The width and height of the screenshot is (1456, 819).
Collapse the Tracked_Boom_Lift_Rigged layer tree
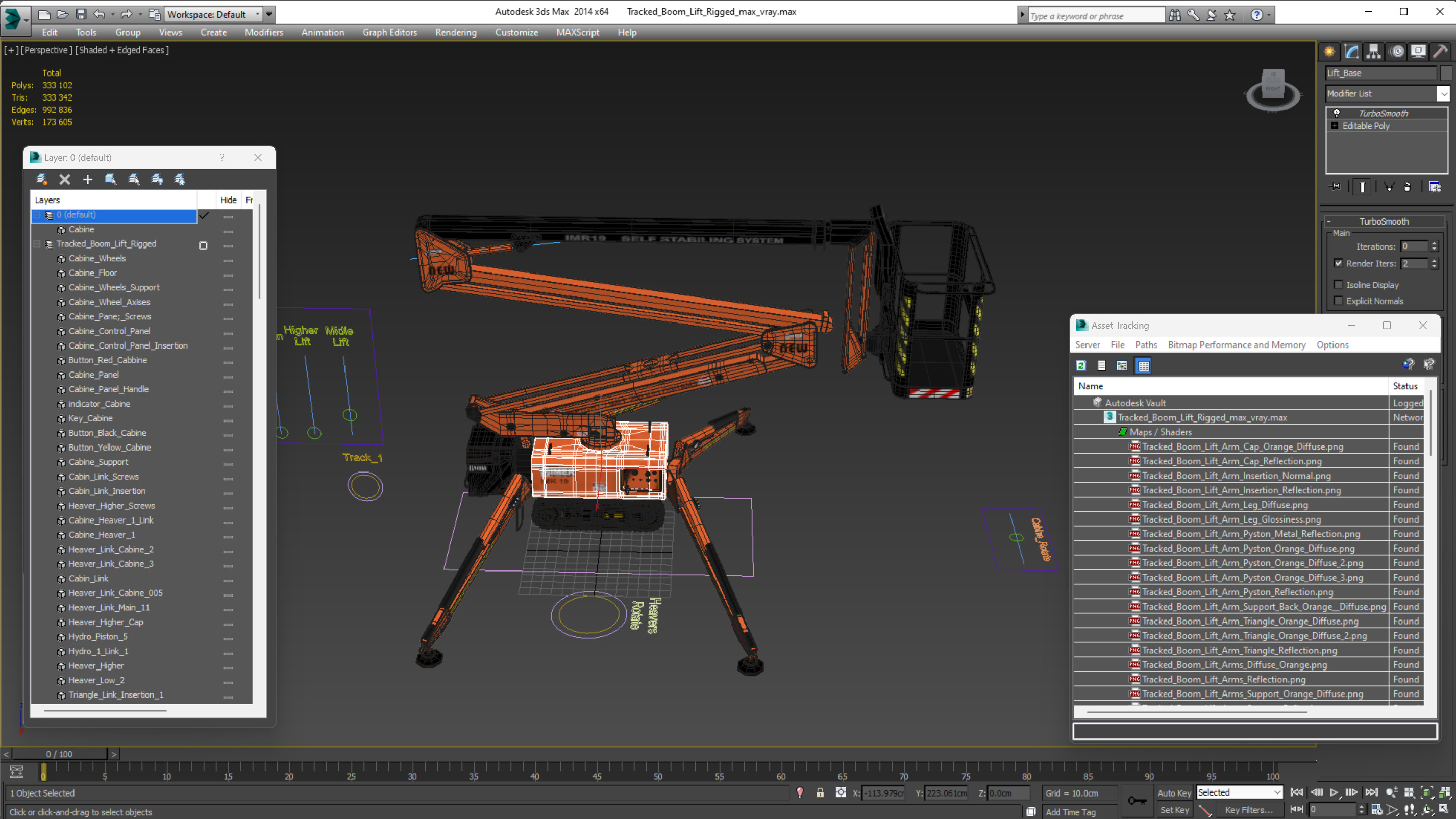click(37, 244)
